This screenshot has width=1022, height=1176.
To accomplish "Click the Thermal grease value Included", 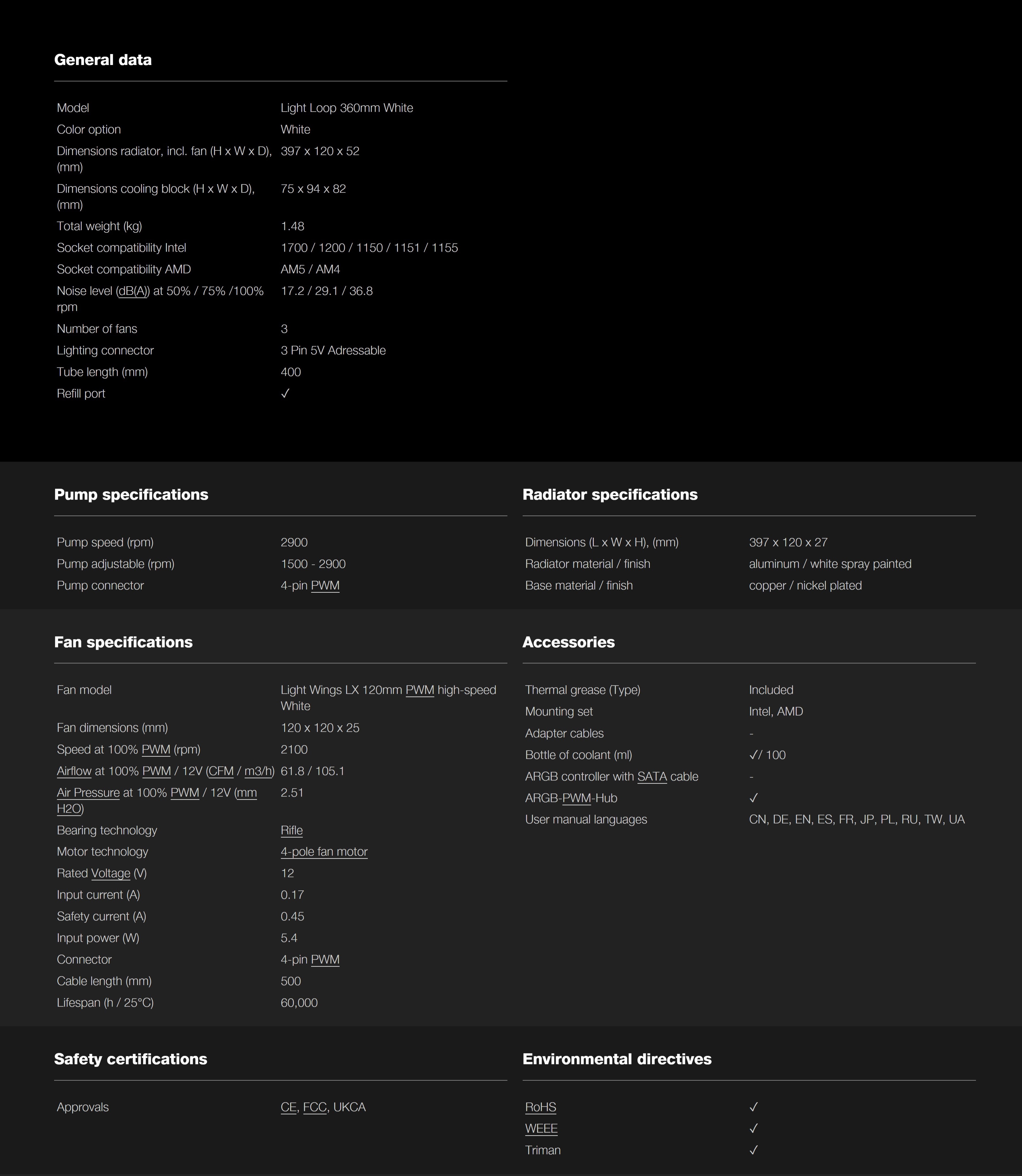I will (x=771, y=690).
